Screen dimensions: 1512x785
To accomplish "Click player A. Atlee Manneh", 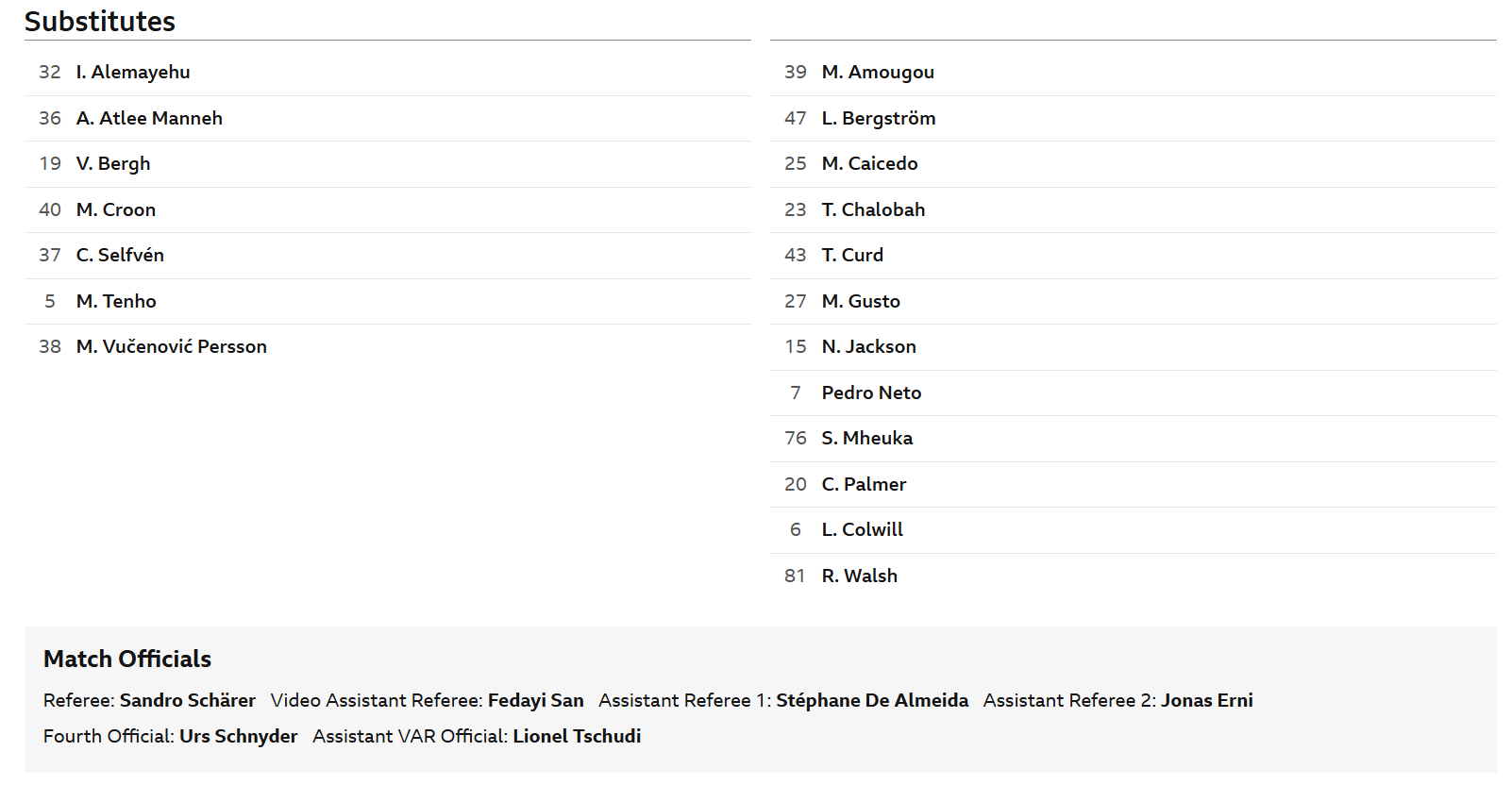I will pyautogui.click(x=149, y=118).
